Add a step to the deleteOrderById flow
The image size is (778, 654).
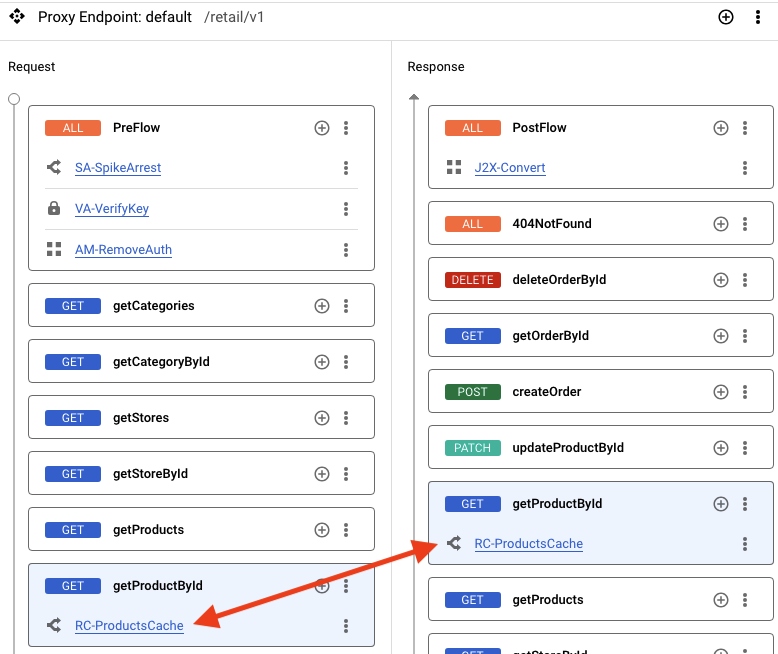720,280
